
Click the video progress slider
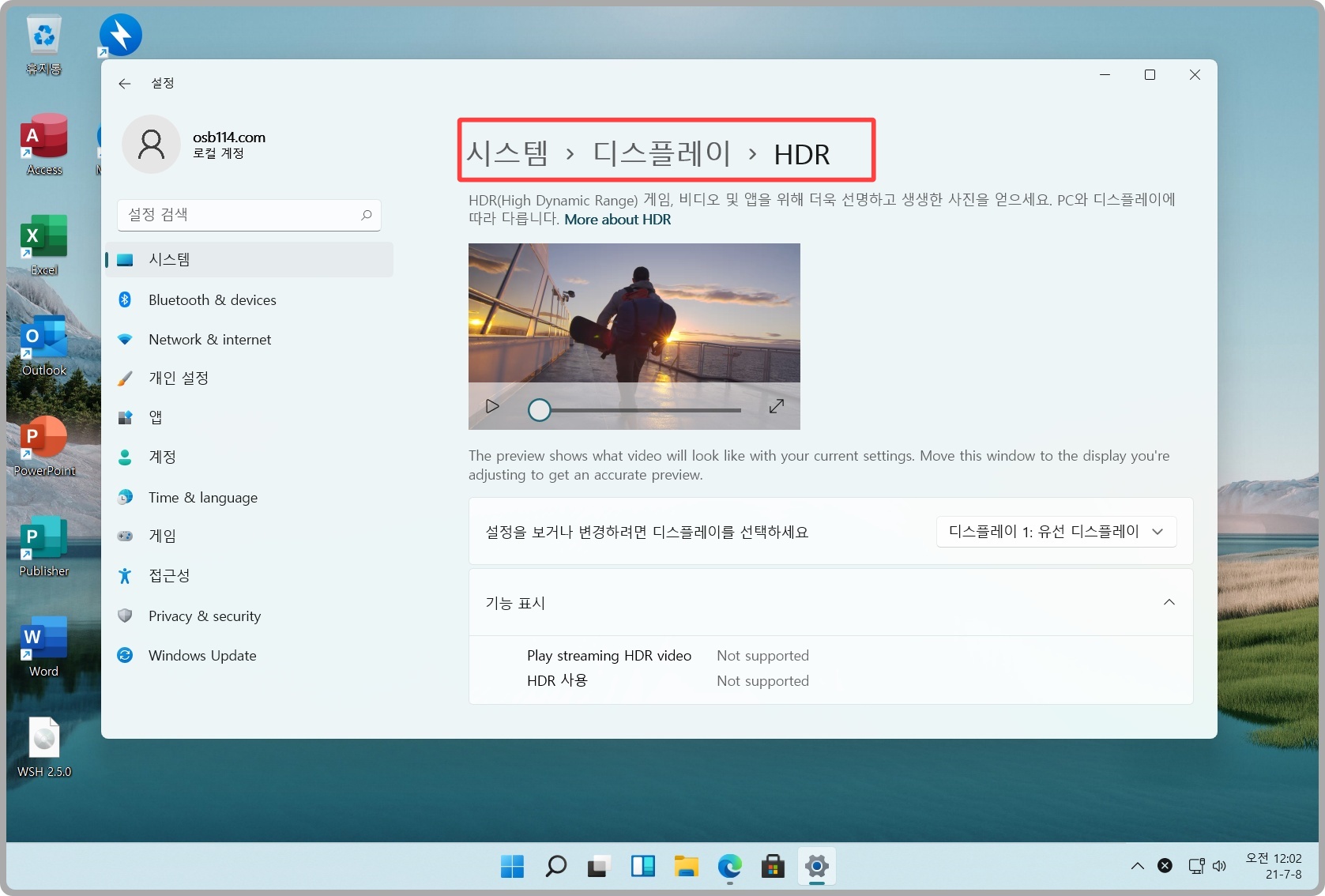click(540, 409)
